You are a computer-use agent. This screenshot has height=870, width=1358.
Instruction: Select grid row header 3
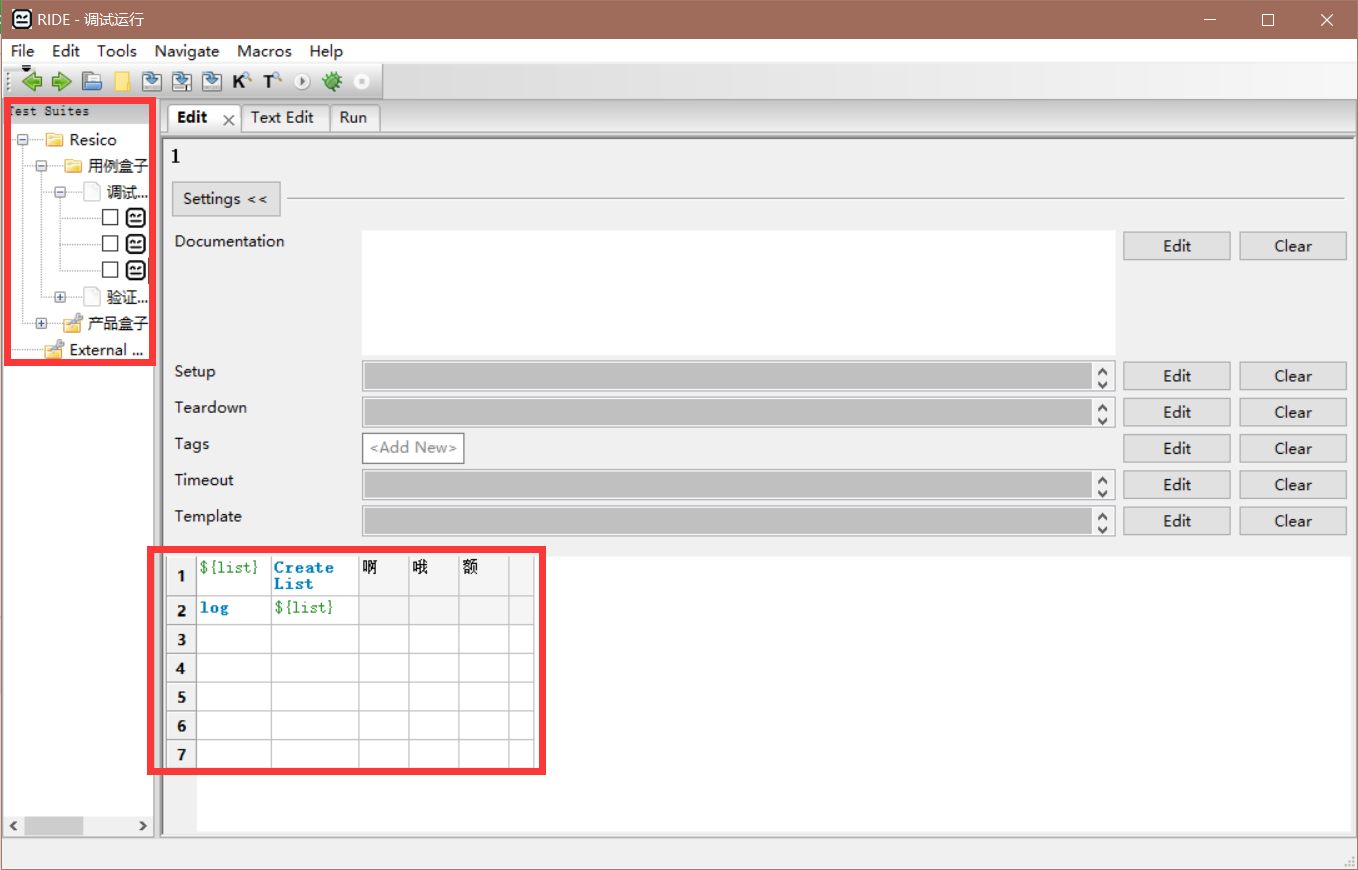click(181, 639)
